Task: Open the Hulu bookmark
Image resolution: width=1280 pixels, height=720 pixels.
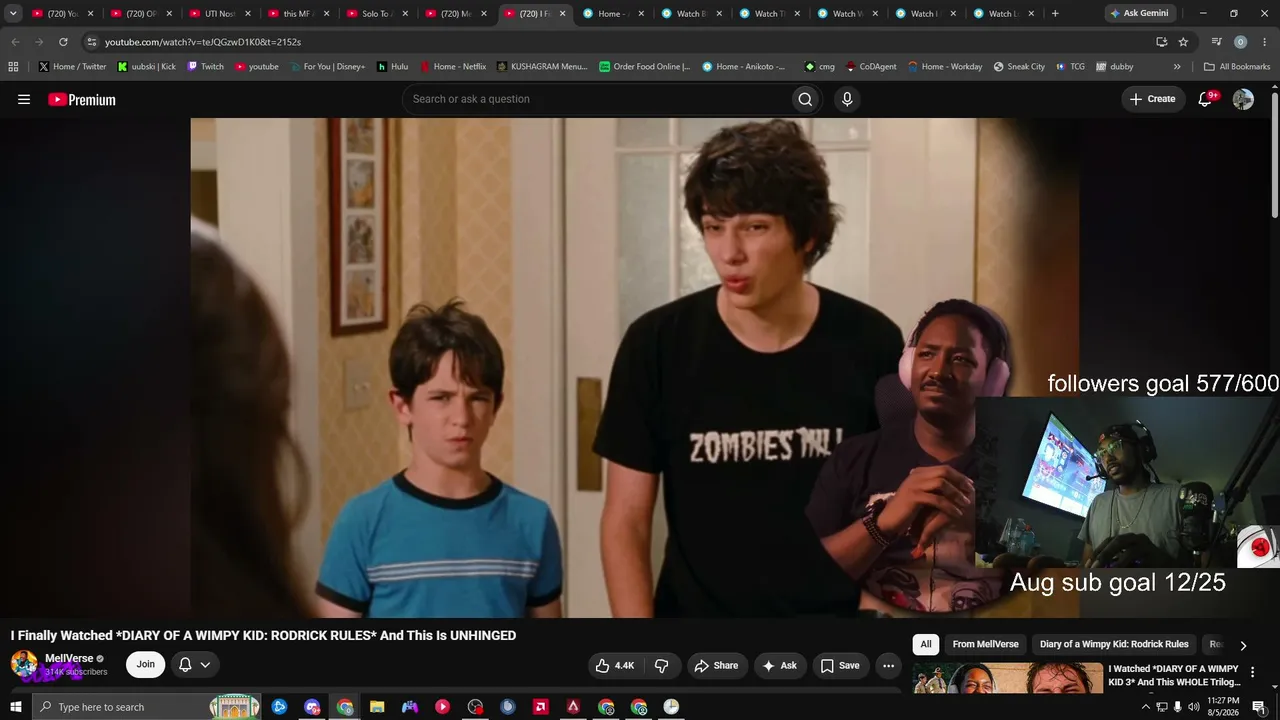Action: (x=392, y=67)
